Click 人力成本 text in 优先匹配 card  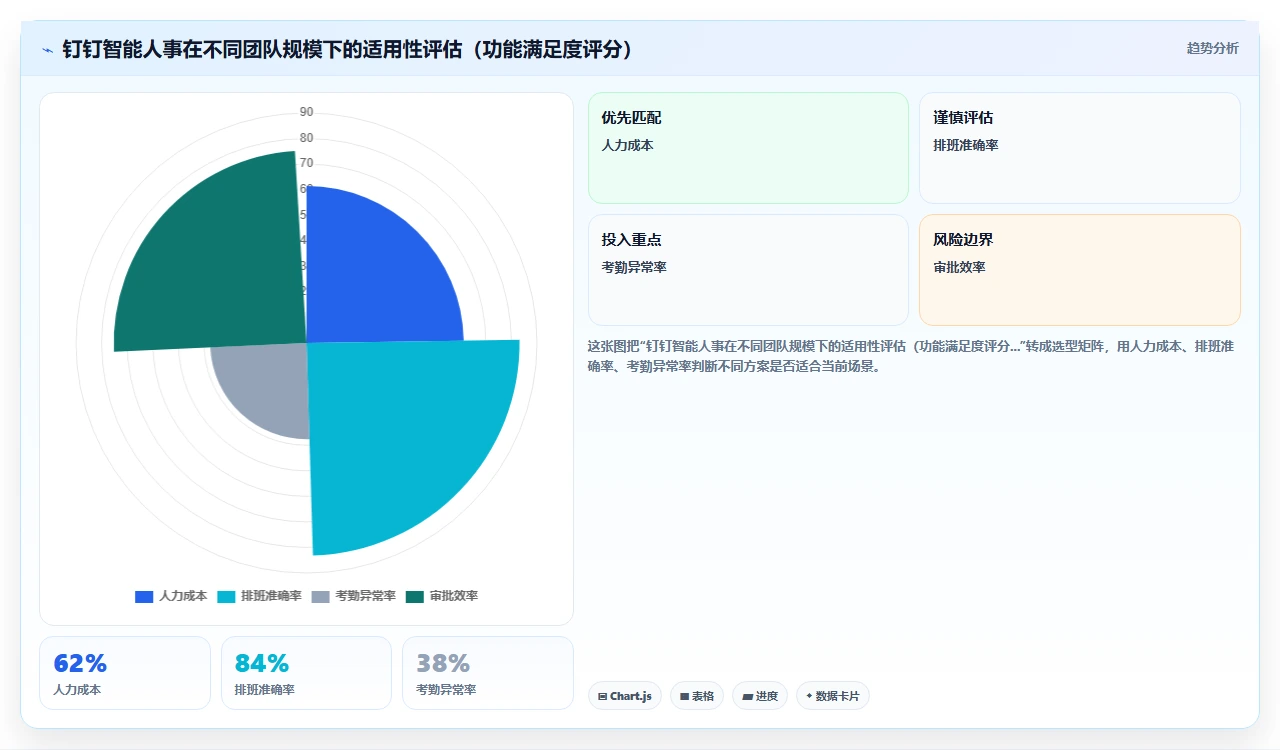627,145
